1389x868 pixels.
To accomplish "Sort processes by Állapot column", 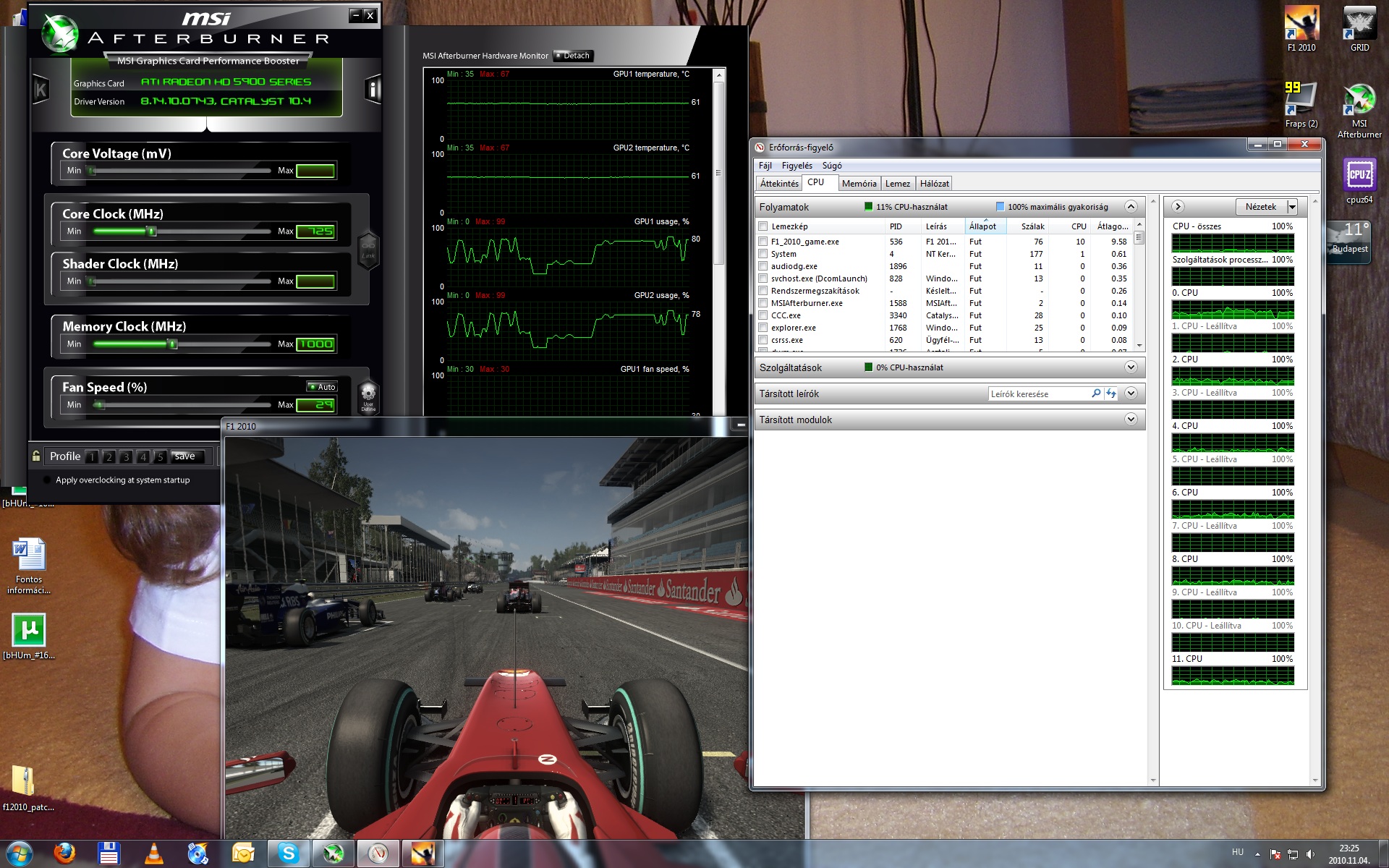I will click(985, 226).
